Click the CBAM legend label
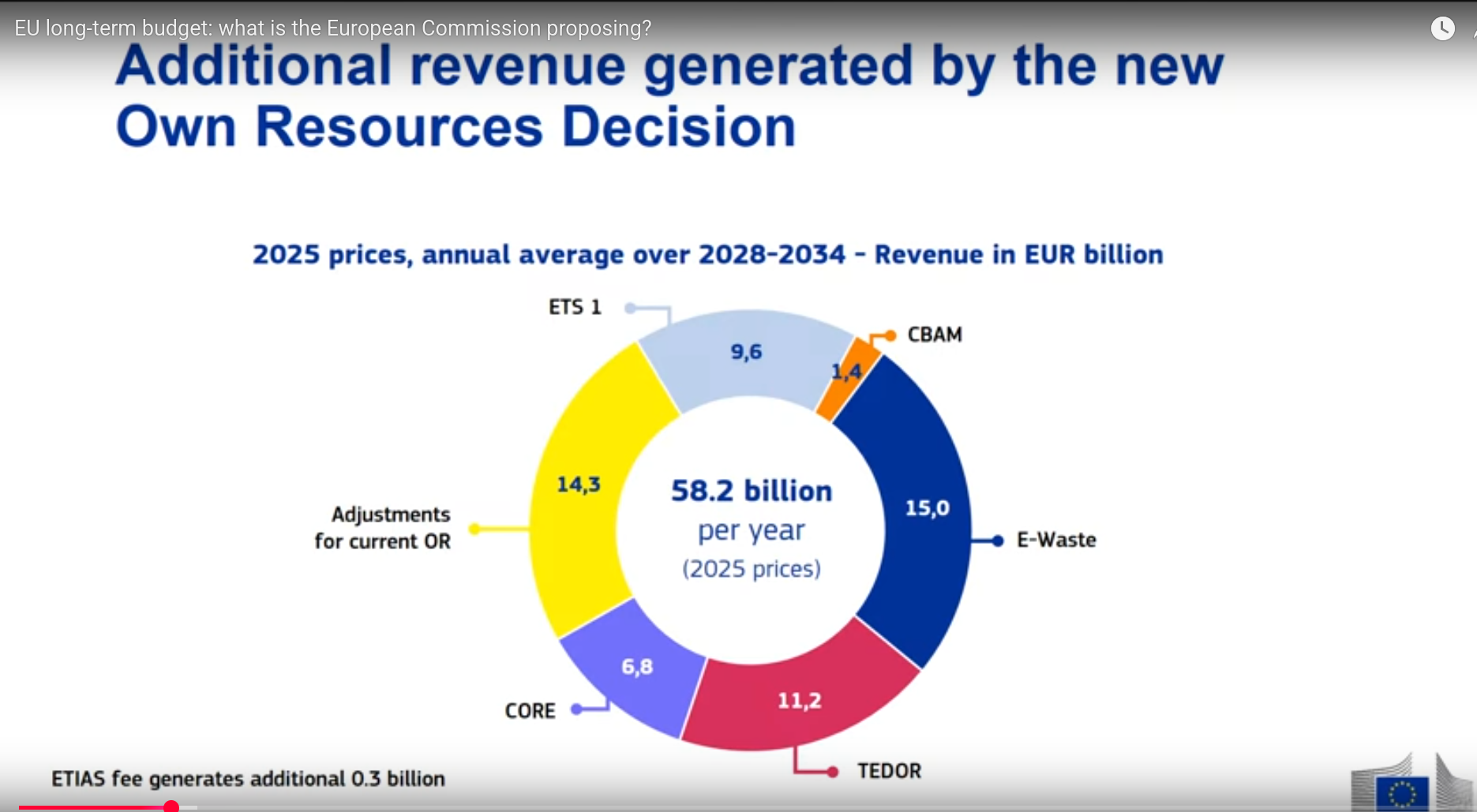 [934, 335]
